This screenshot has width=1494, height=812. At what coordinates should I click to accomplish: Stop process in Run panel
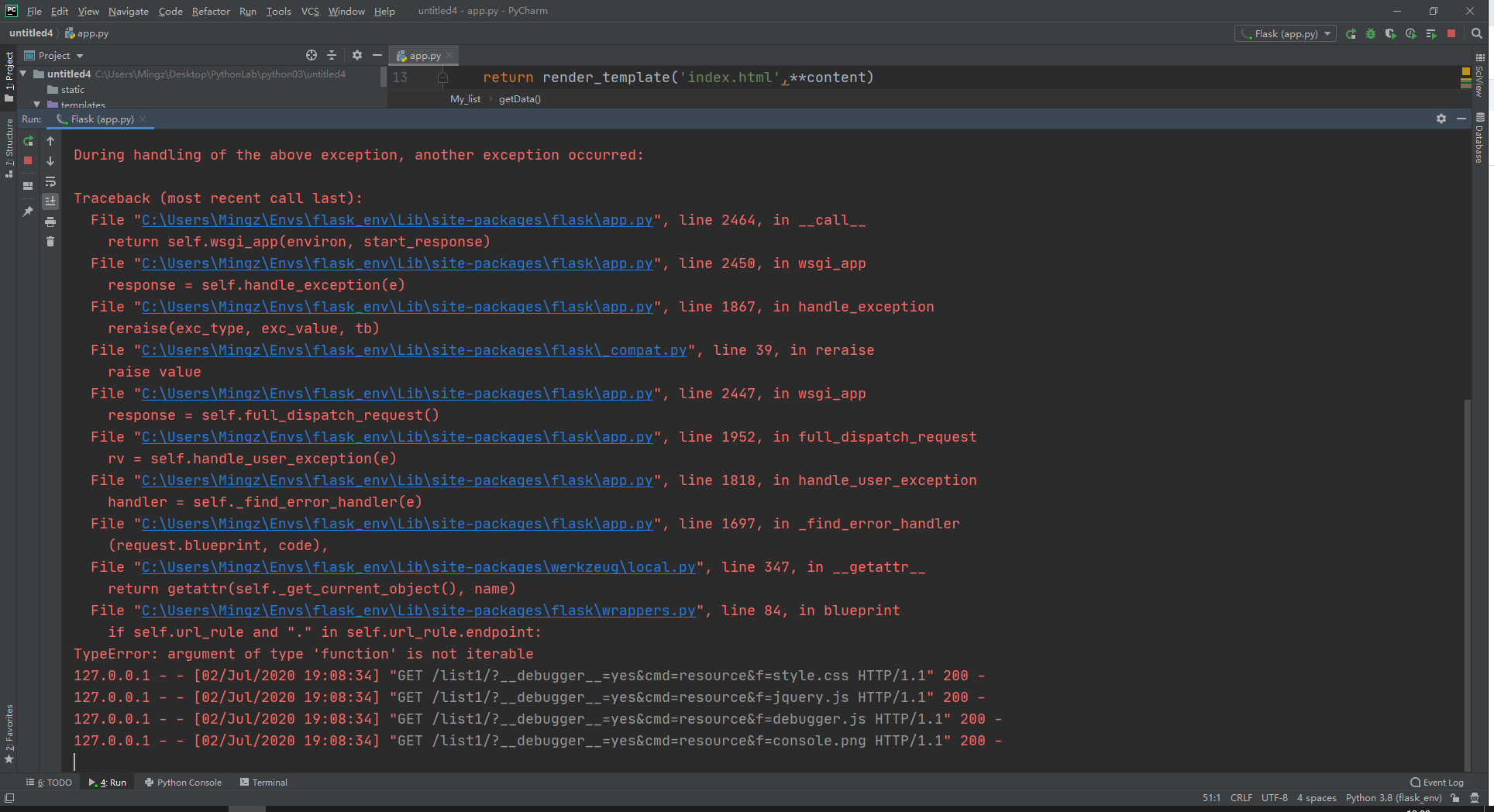[28, 160]
